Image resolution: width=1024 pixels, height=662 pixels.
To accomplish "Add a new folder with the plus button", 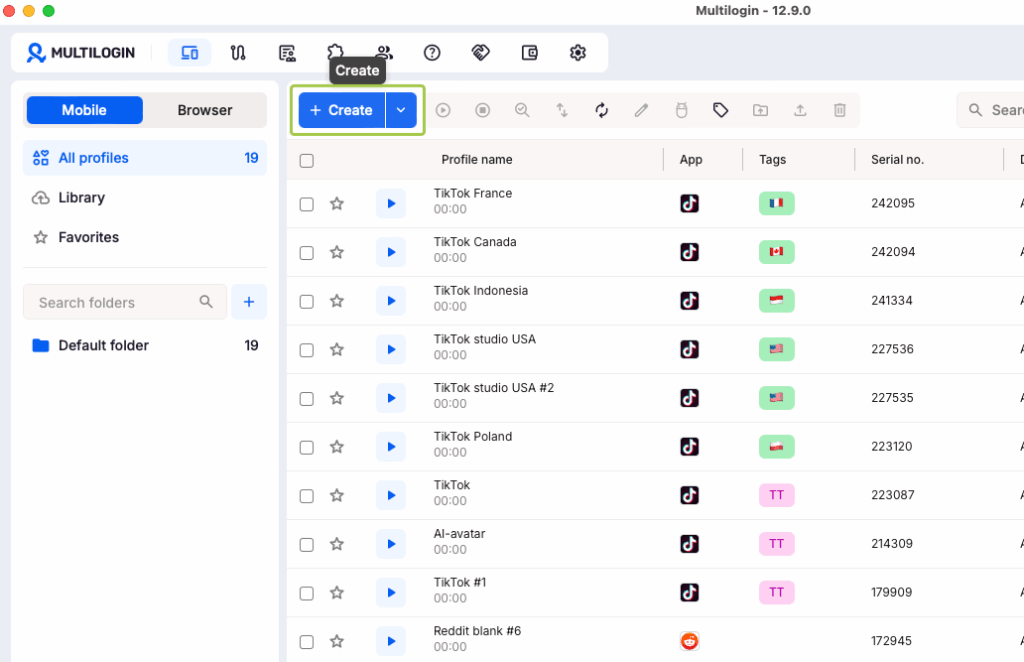I will tap(249, 302).
